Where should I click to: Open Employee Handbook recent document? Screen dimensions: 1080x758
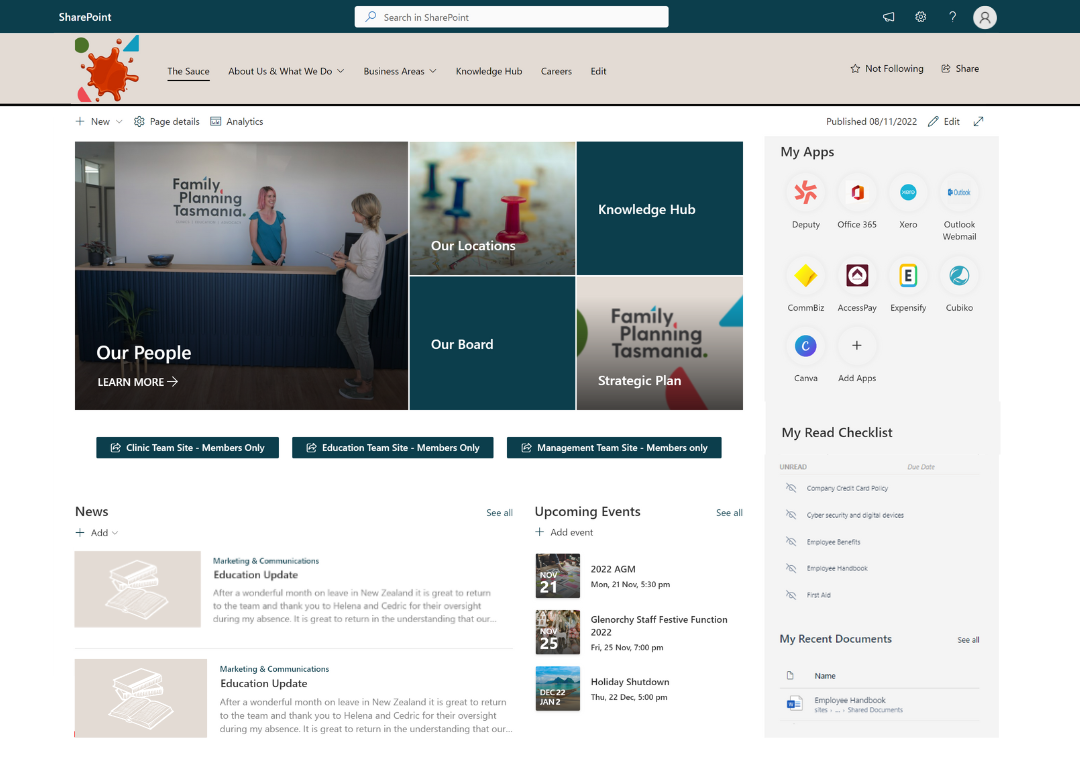pyautogui.click(x=849, y=700)
